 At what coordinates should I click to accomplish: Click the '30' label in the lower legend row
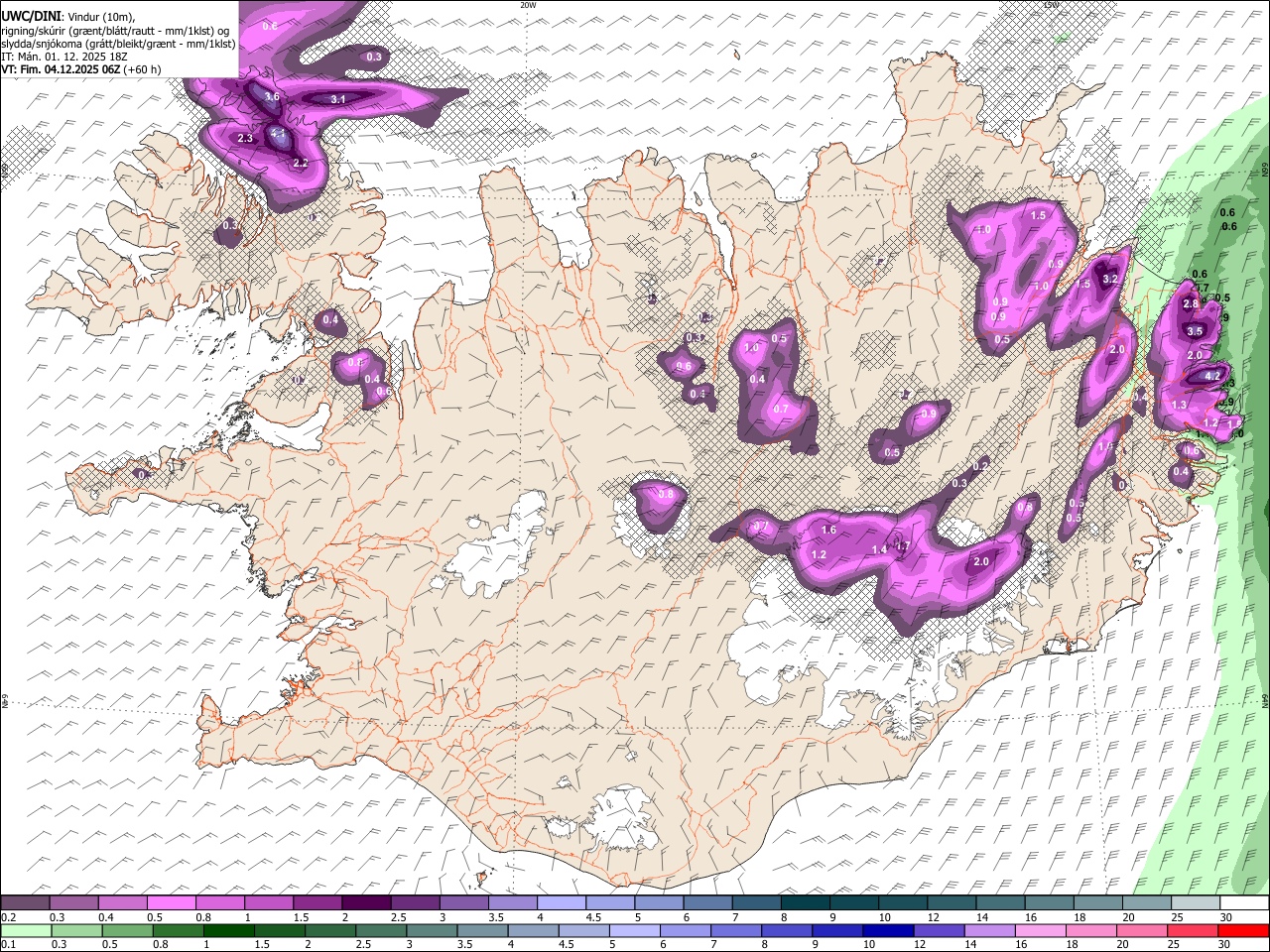[x=1223, y=945]
